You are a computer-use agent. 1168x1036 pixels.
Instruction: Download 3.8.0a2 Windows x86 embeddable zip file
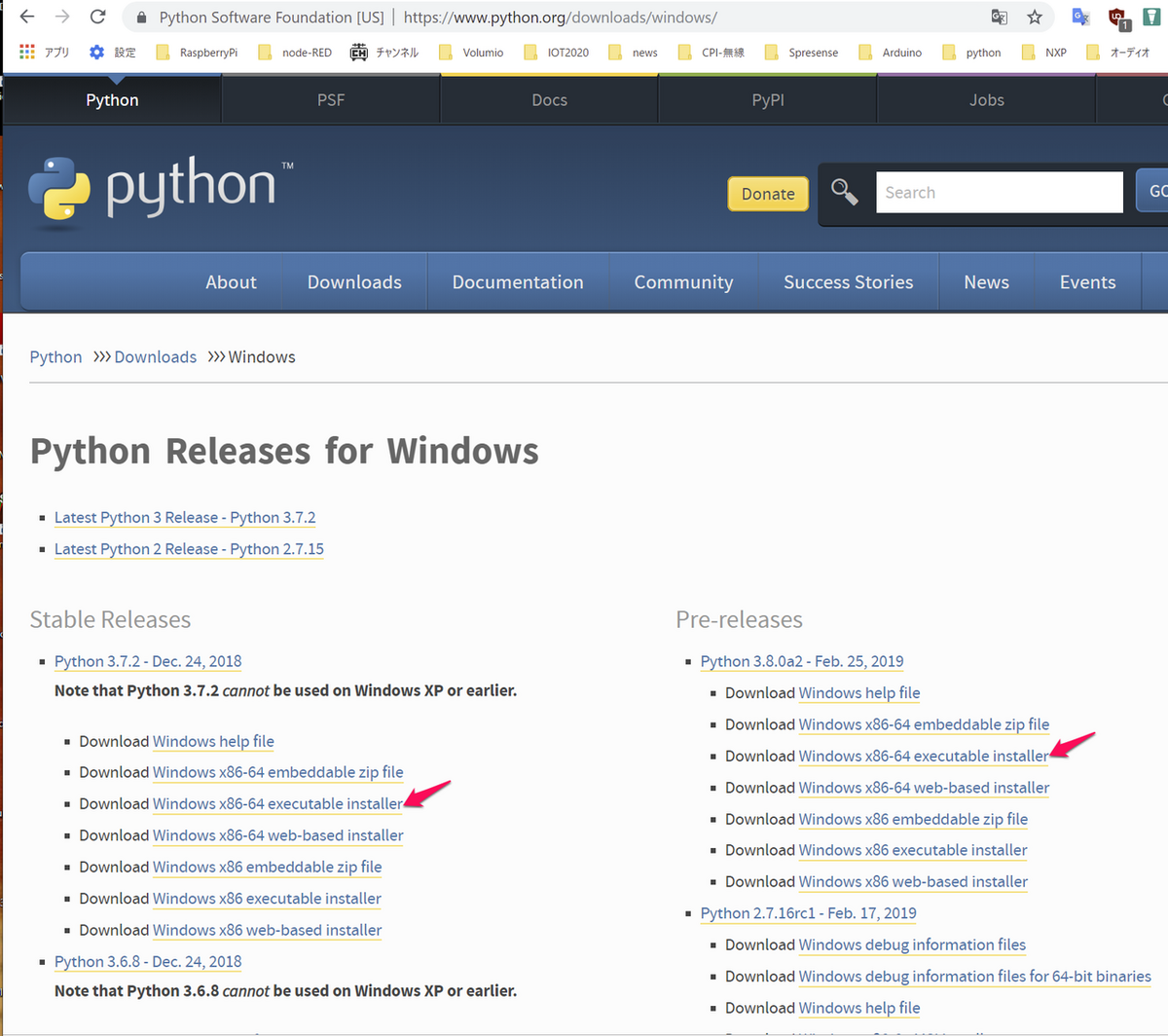(913, 819)
